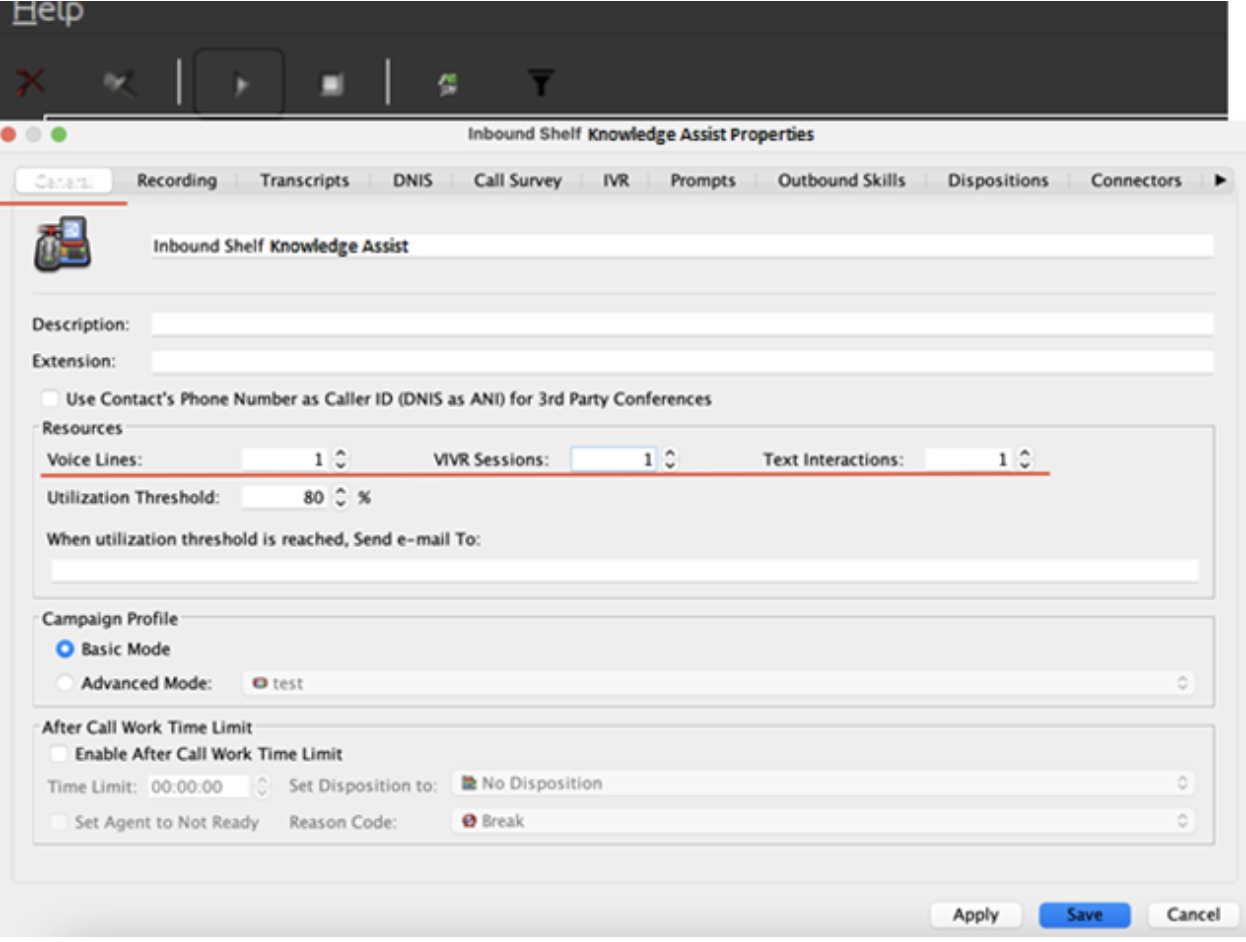
Task: Click the green refresh toolbar icon
Action: (x=449, y=85)
